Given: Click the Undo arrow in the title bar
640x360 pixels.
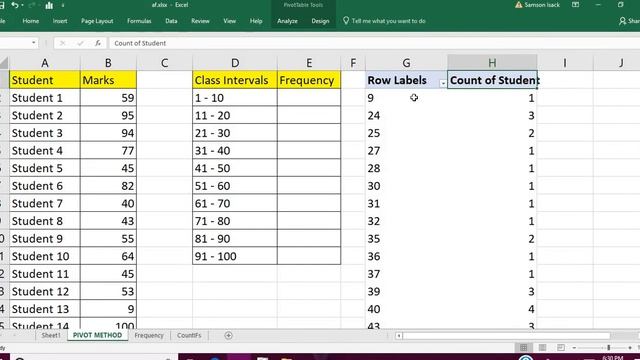Looking at the screenshot, I should (15, 5).
